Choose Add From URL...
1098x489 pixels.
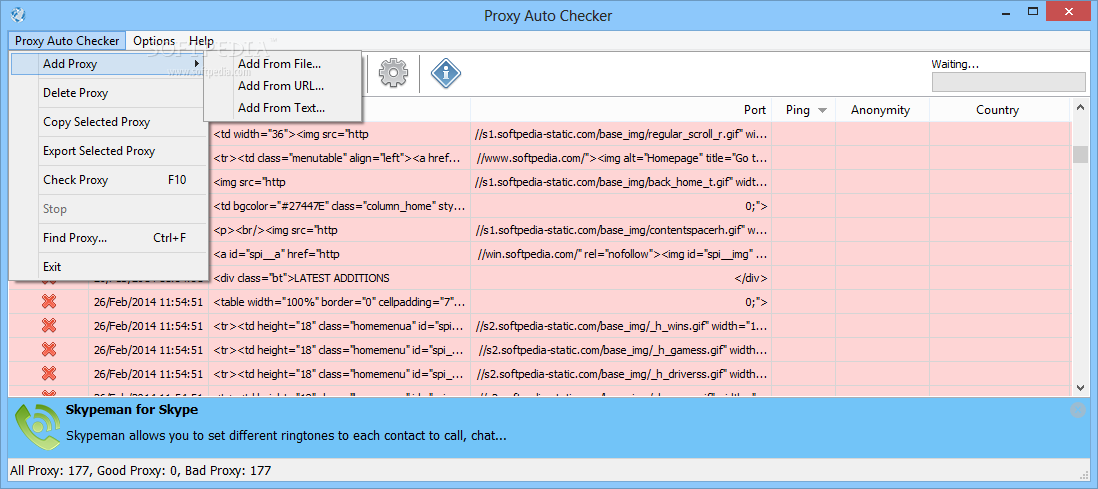pos(282,86)
